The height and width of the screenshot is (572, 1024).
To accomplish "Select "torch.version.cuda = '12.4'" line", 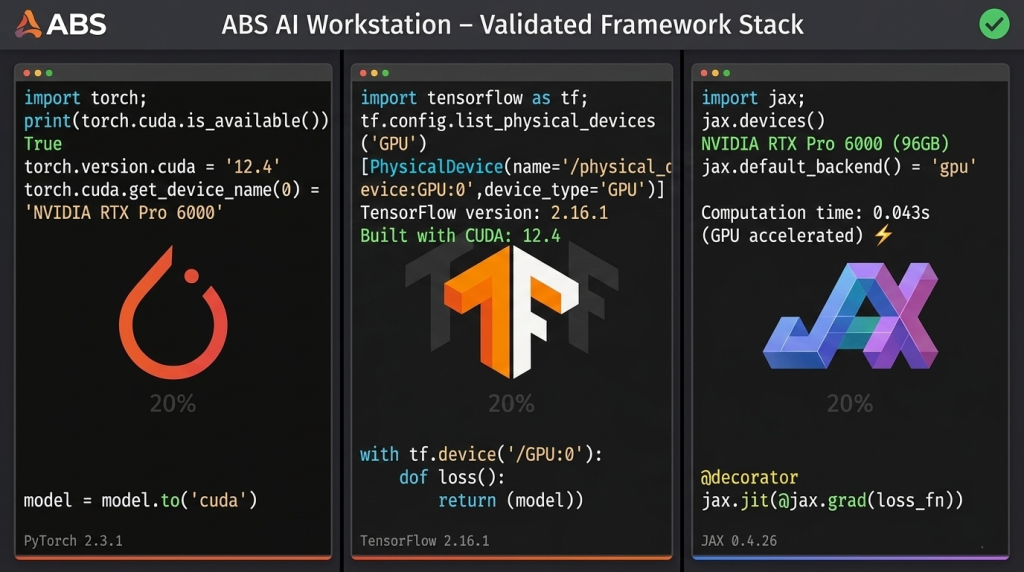I will [x=152, y=167].
